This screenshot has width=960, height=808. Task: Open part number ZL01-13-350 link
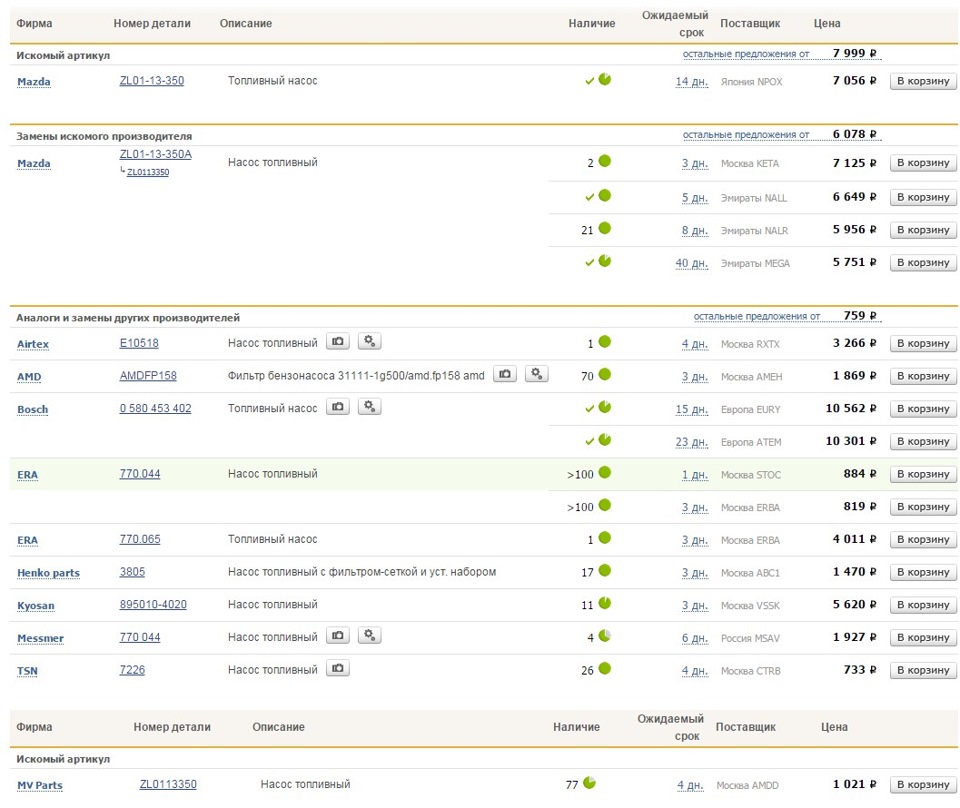click(151, 81)
